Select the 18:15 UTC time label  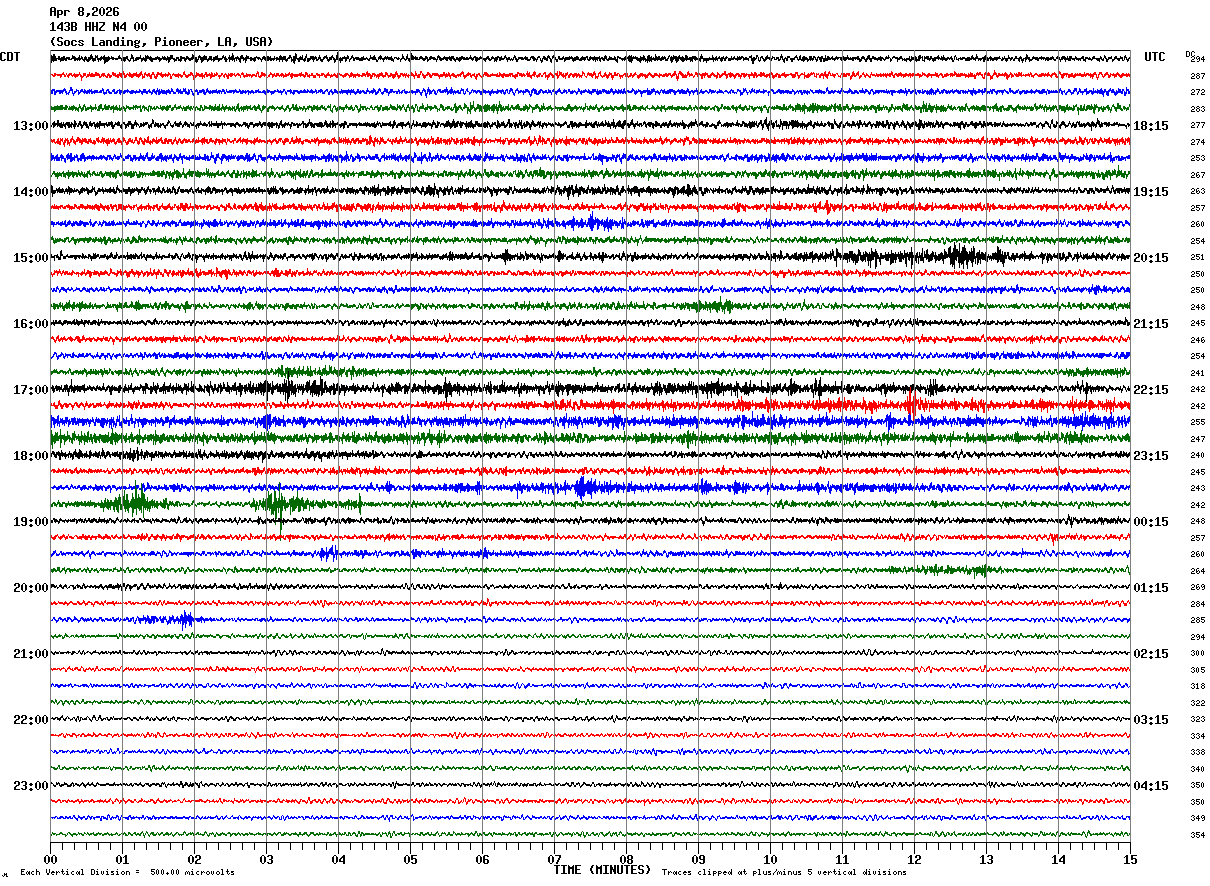(1152, 125)
